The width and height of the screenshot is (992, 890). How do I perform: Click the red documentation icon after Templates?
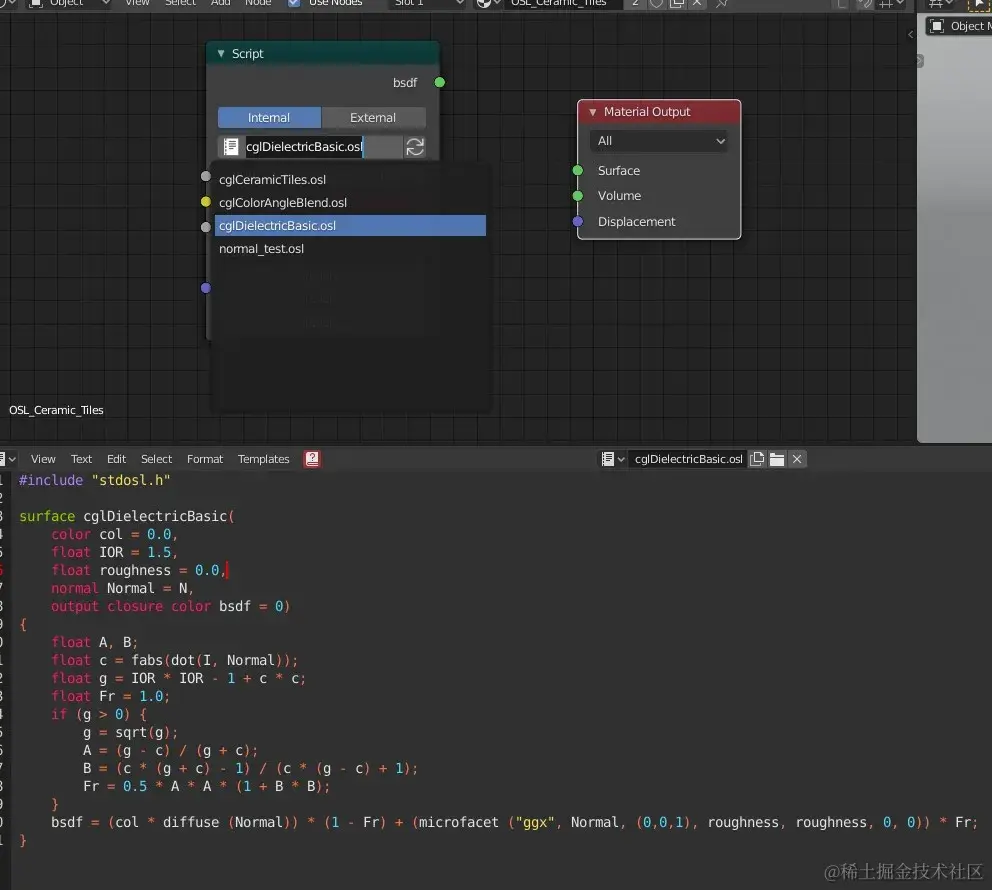pos(312,459)
